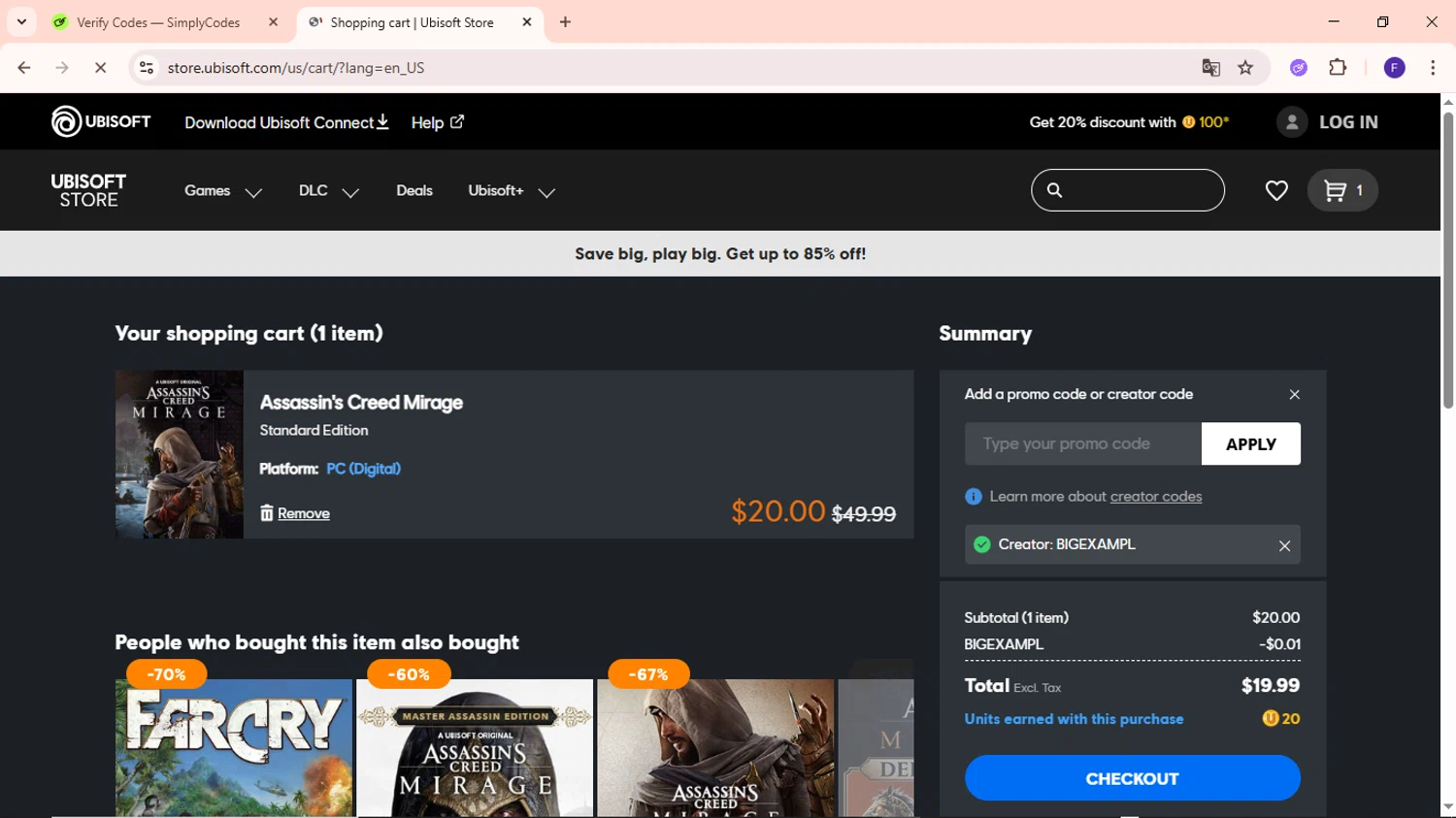Open the Master Assassin Edition Mirage card
Image resolution: width=1456 pixels, height=818 pixels.
click(475, 747)
